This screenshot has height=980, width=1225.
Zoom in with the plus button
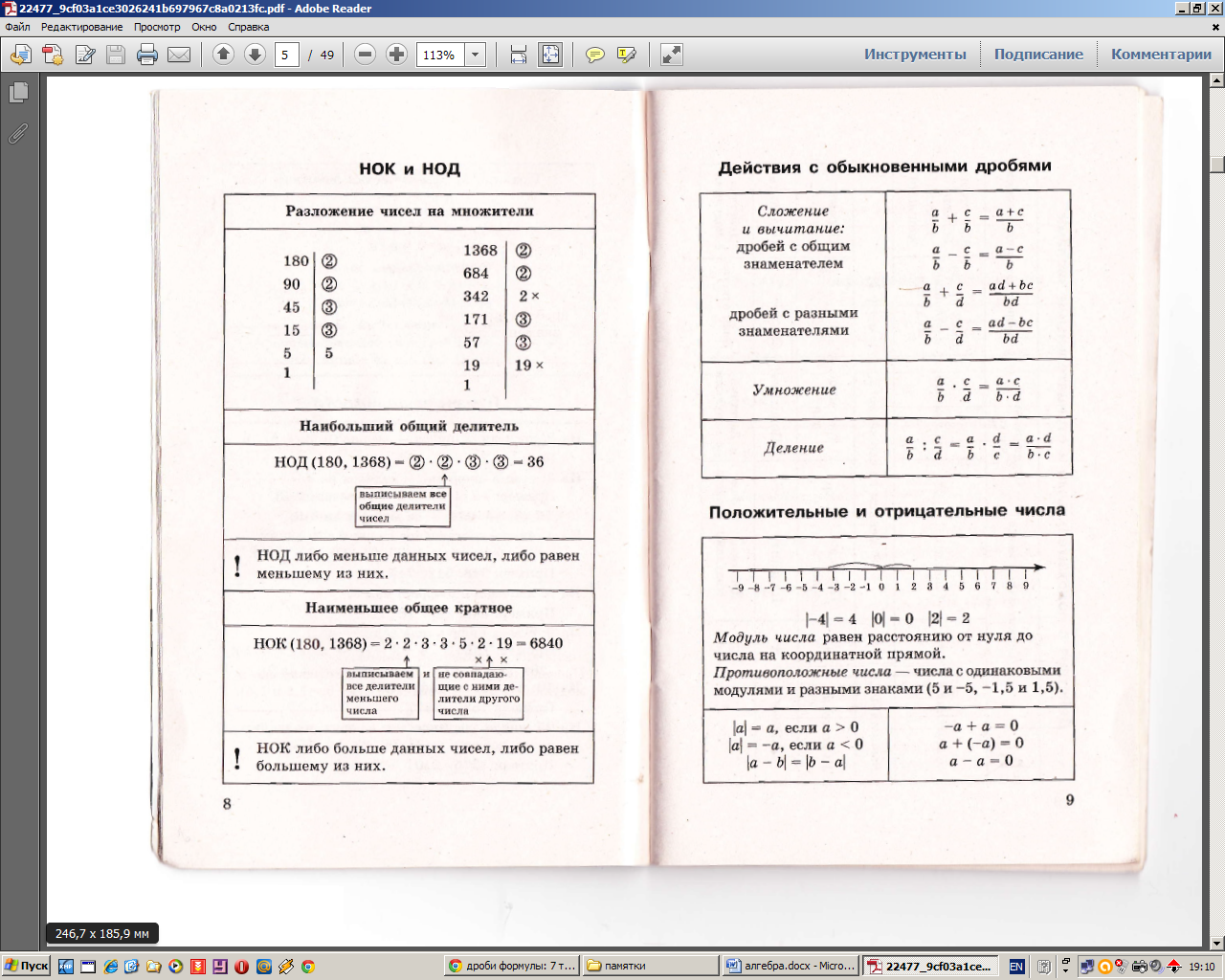(x=397, y=55)
